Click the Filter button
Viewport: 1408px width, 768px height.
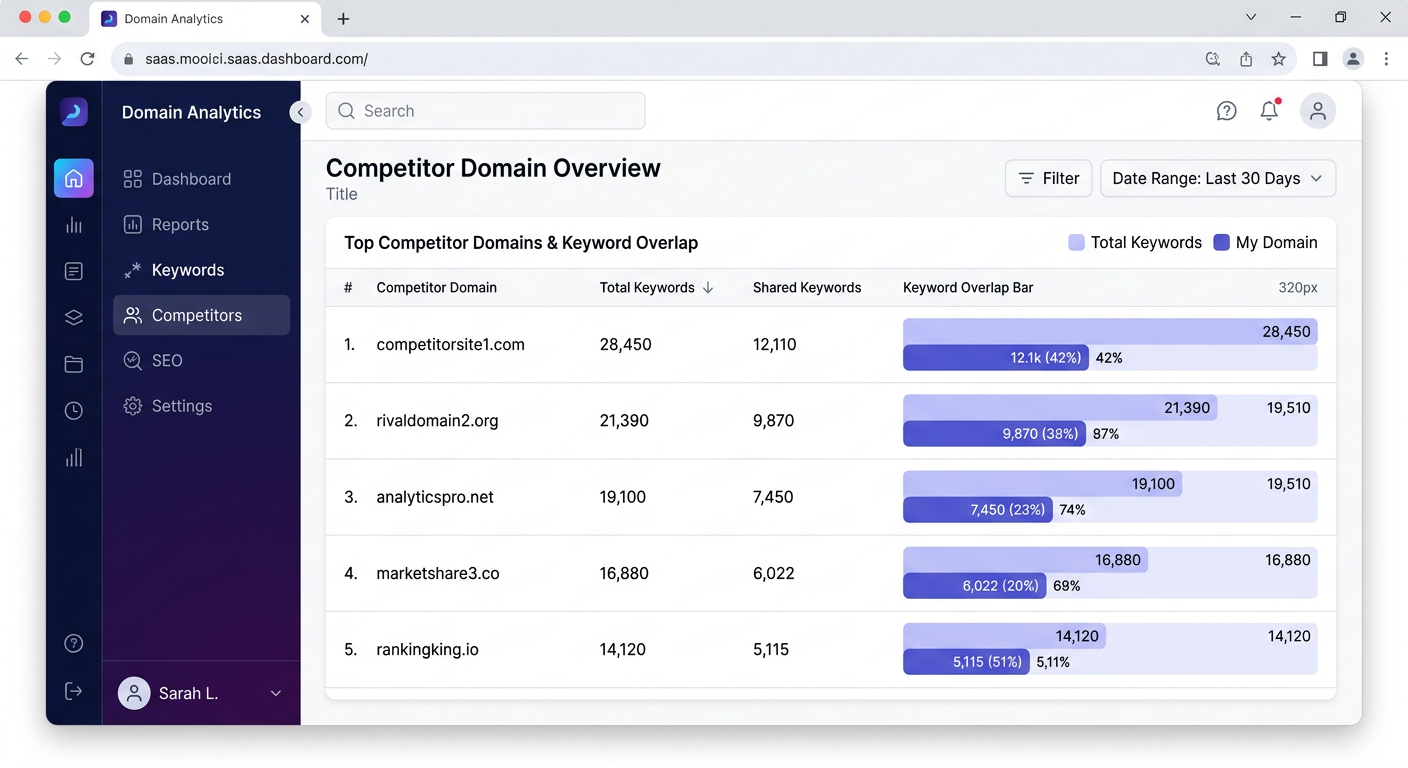[1048, 178]
